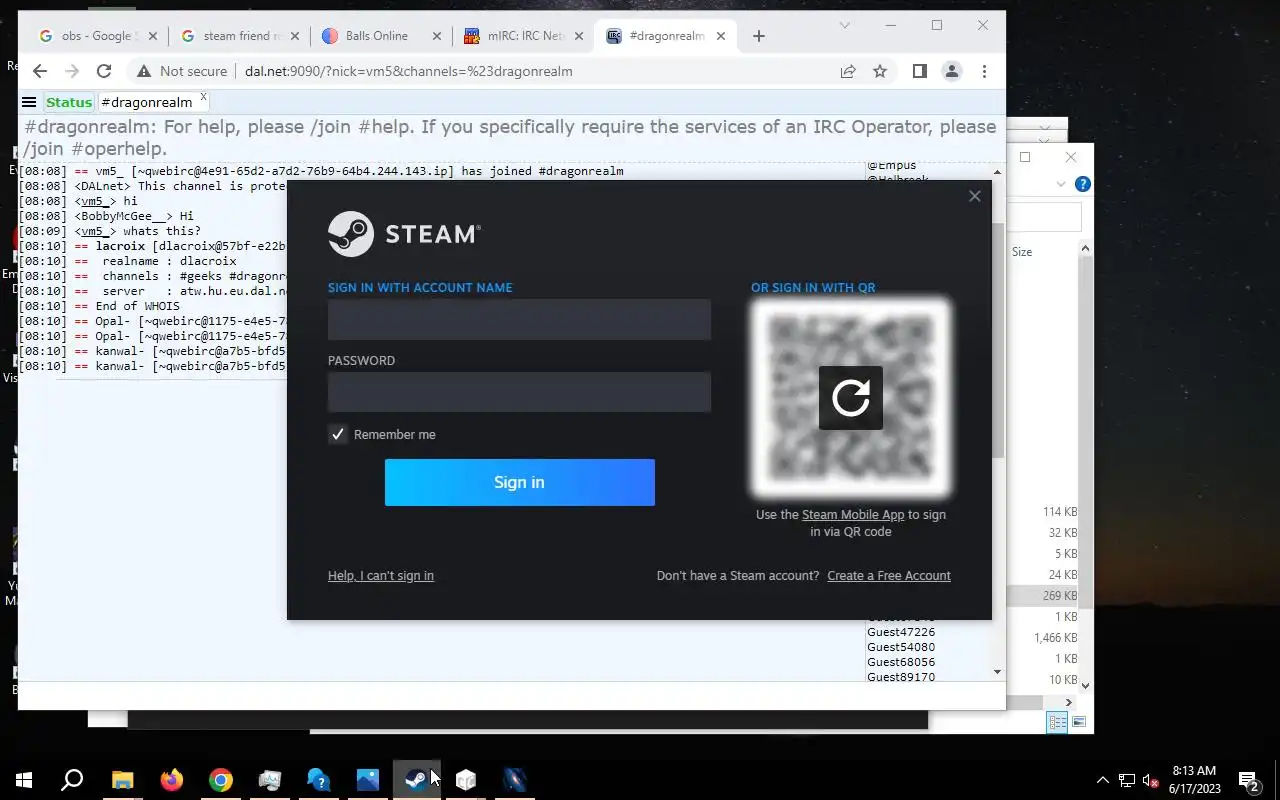Switch File Explorer to details view

(1057, 722)
